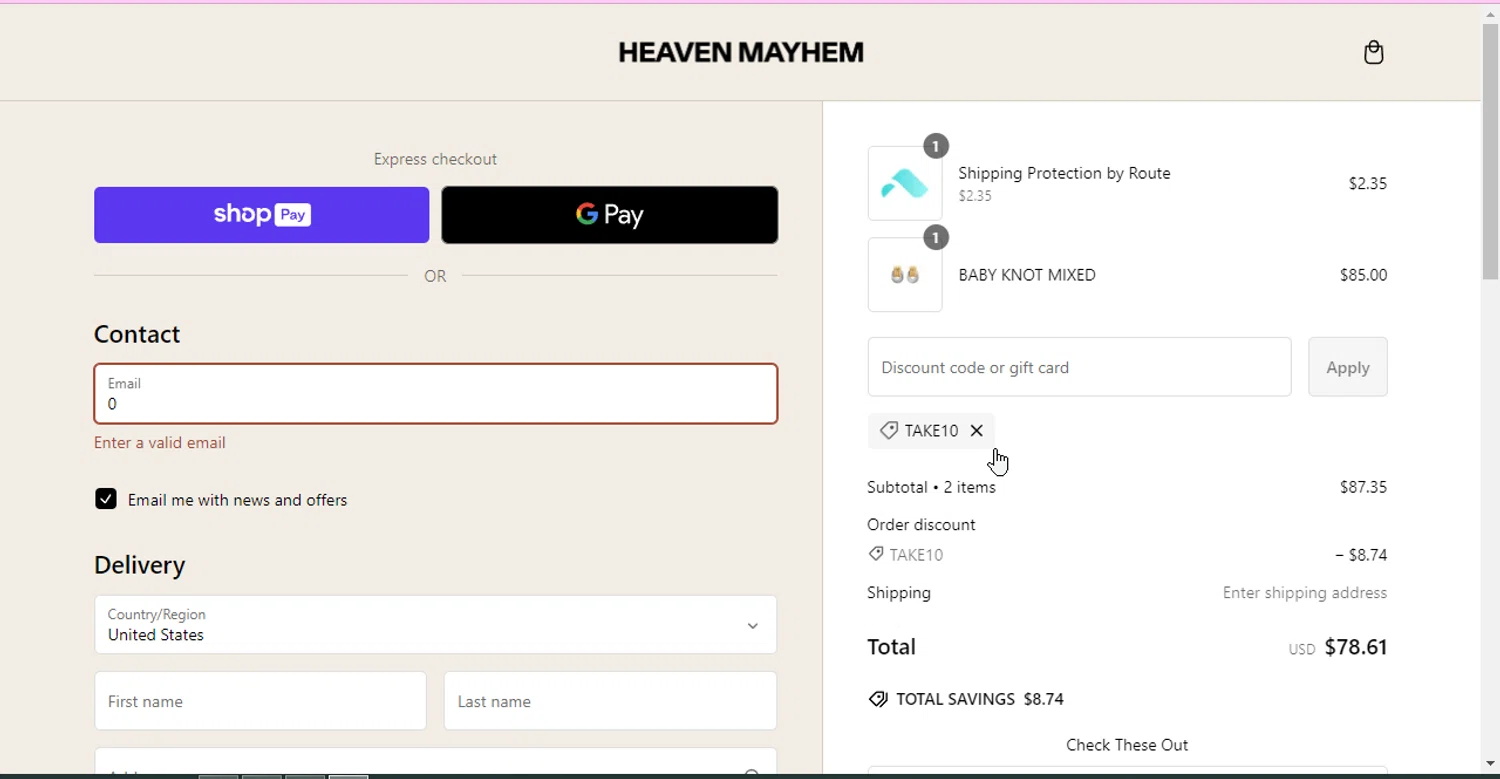This screenshot has width=1500, height=779.
Task: Click the $78.61 total amount
Action: pyautogui.click(x=1356, y=647)
